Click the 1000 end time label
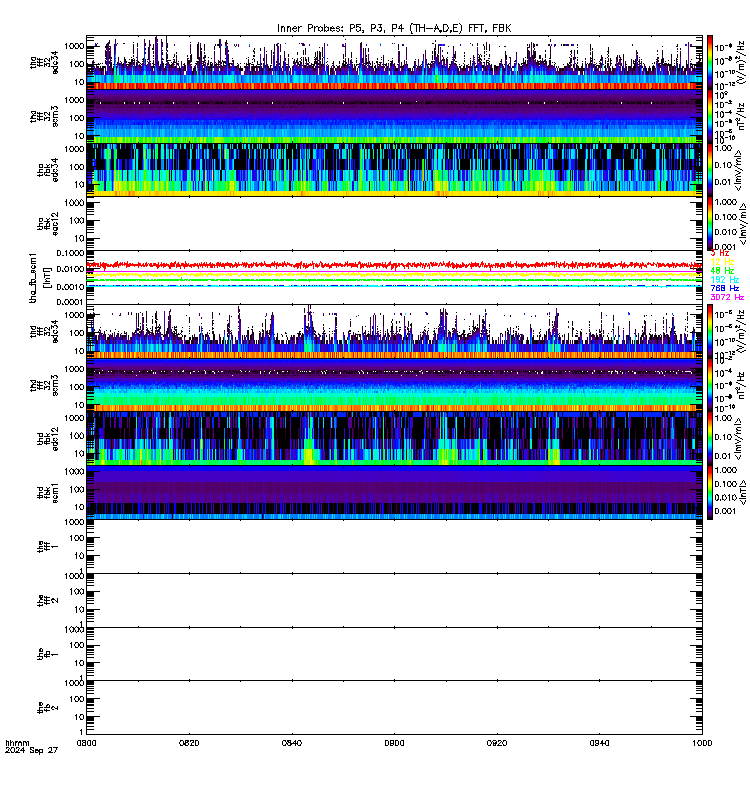 coord(702,743)
